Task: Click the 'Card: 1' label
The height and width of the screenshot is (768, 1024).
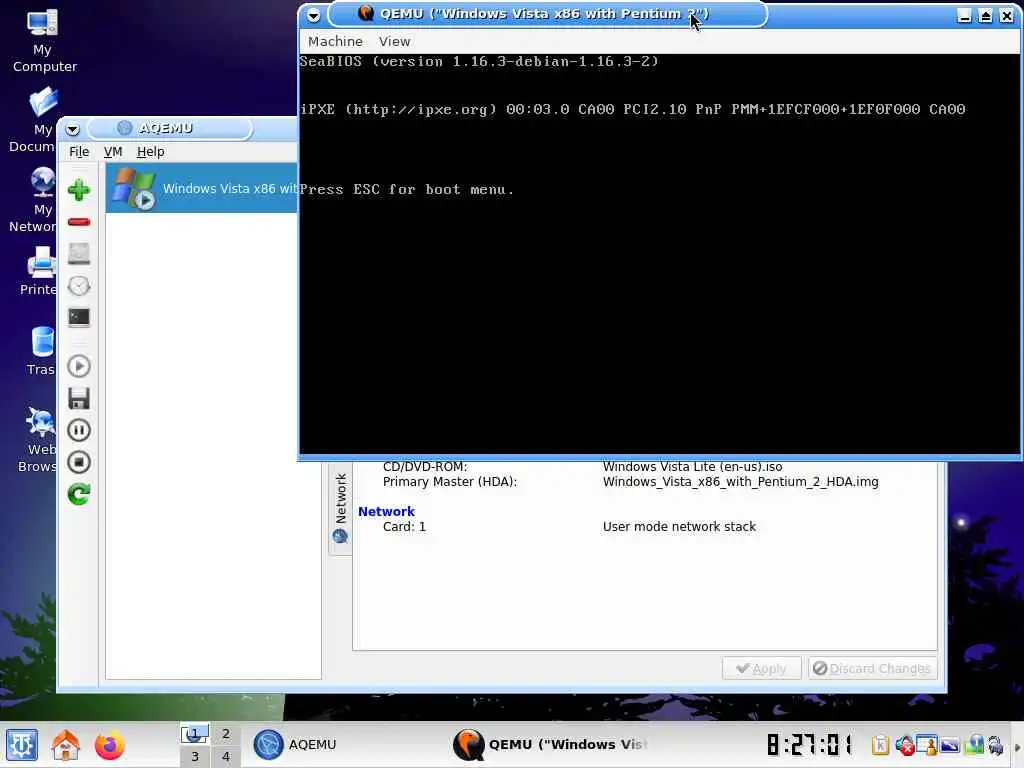Action: [404, 526]
